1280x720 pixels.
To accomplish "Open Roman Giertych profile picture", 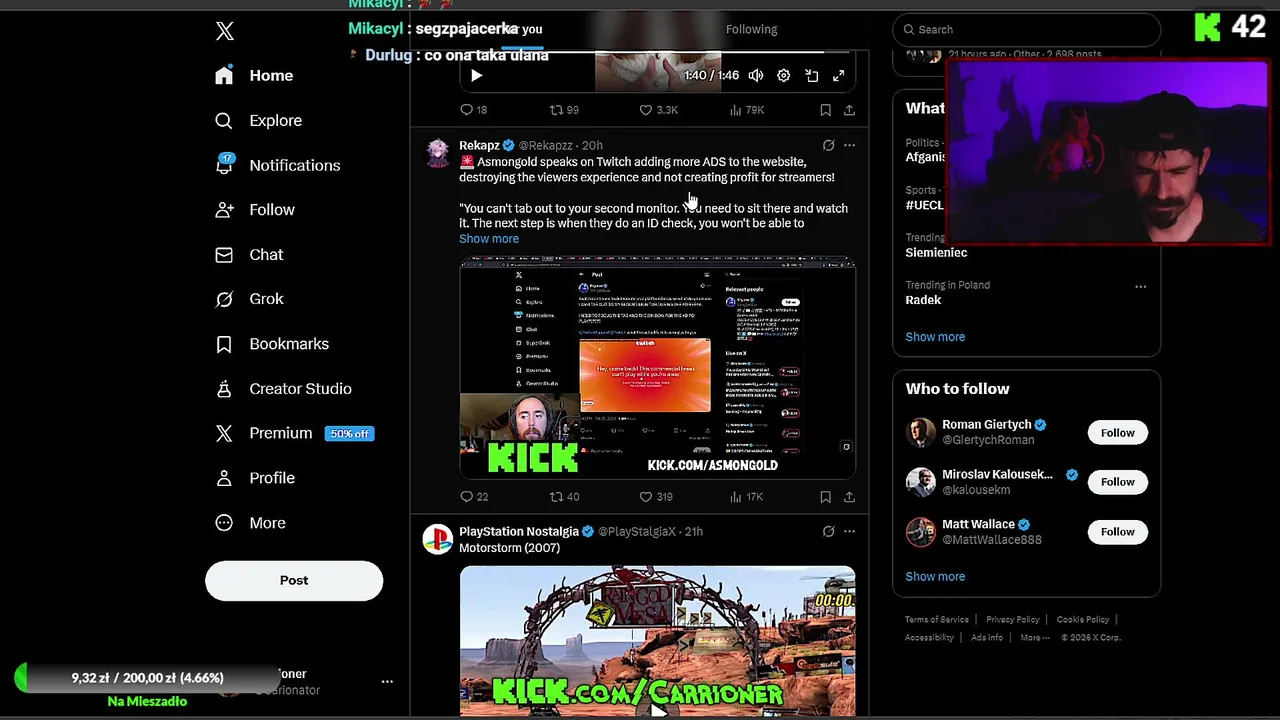I will [920, 432].
